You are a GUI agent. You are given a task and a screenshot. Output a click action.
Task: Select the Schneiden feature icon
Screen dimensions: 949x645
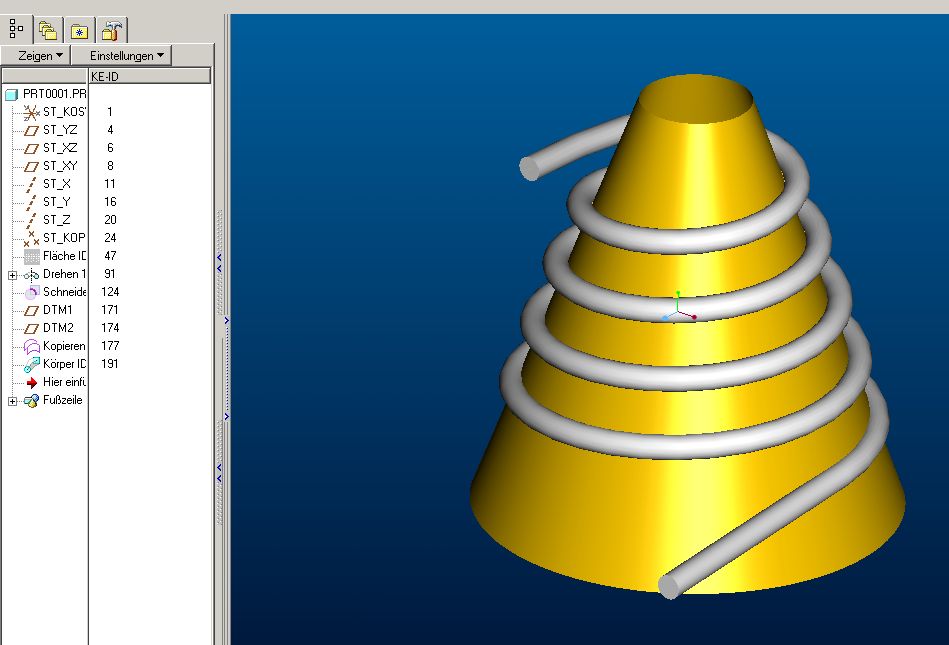31,292
